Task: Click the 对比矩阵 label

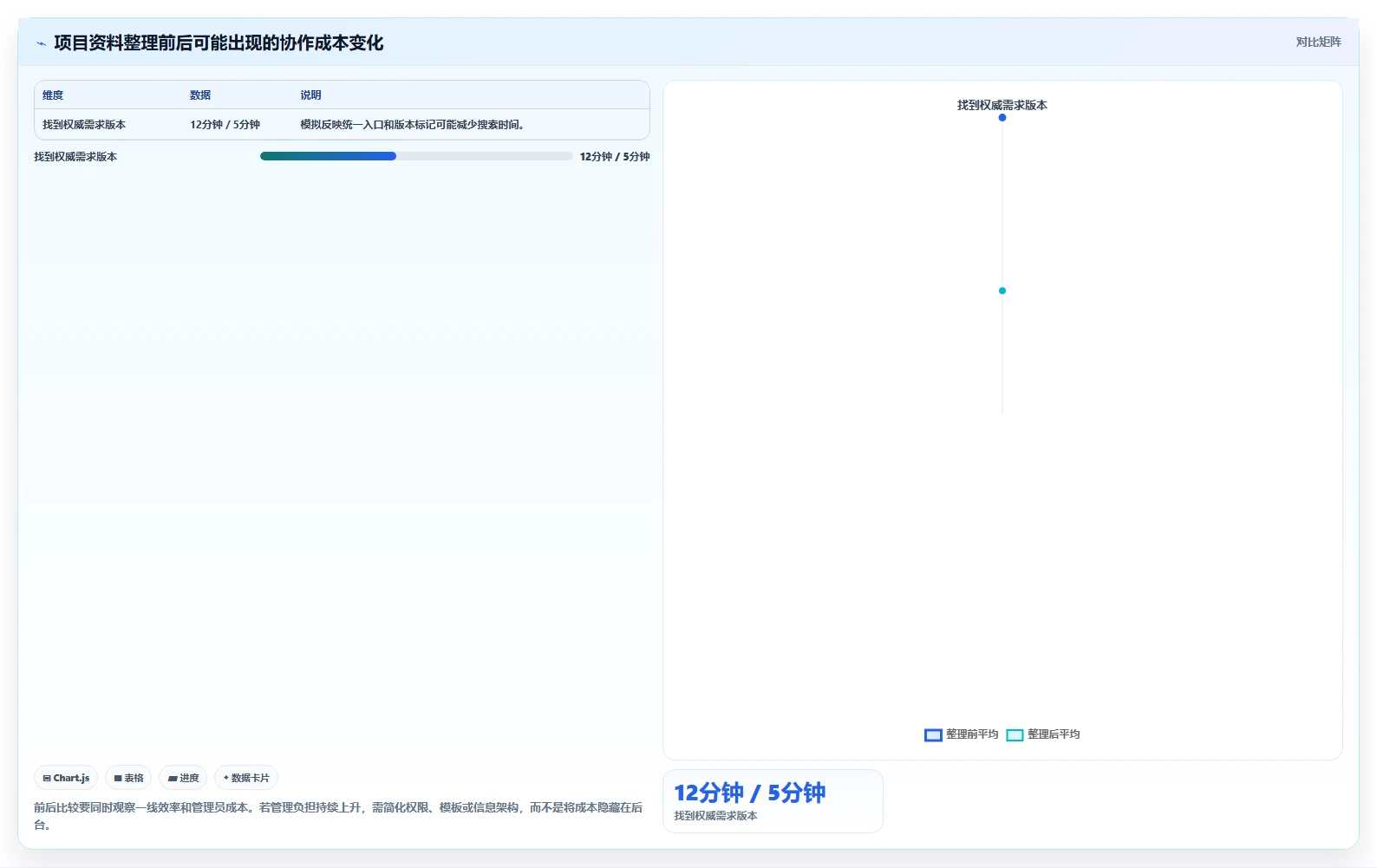Action: [x=1318, y=42]
